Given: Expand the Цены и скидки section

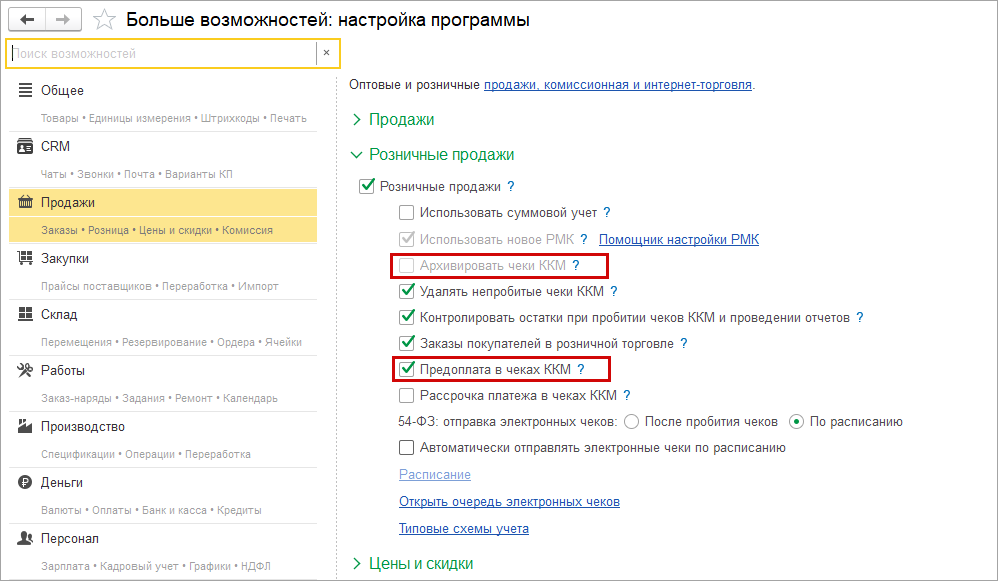Looking at the screenshot, I should click(359, 564).
